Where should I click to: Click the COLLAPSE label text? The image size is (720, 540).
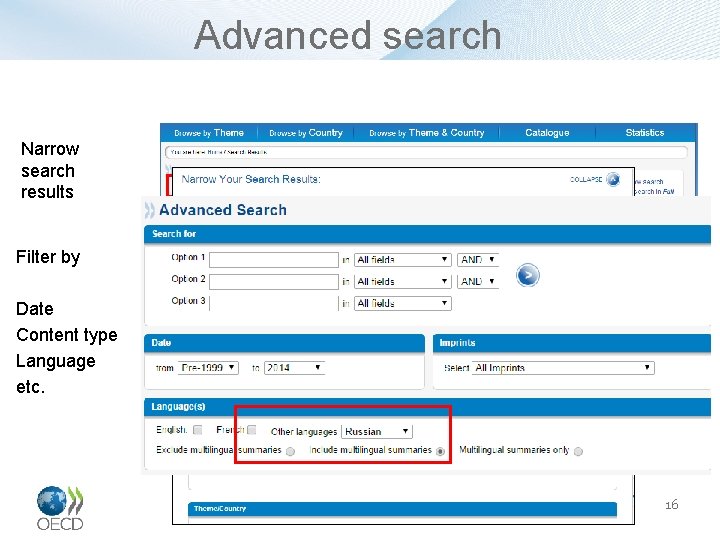(586, 180)
